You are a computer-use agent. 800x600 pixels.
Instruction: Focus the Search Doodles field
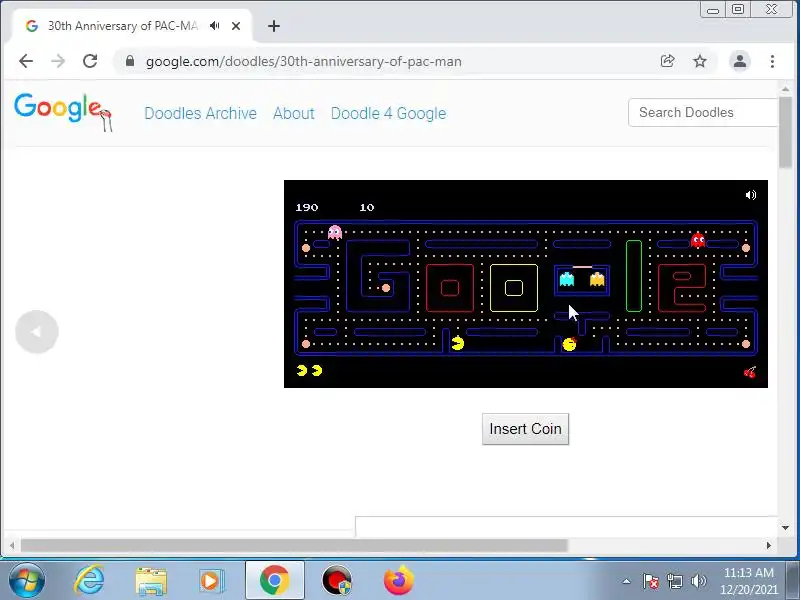point(703,112)
